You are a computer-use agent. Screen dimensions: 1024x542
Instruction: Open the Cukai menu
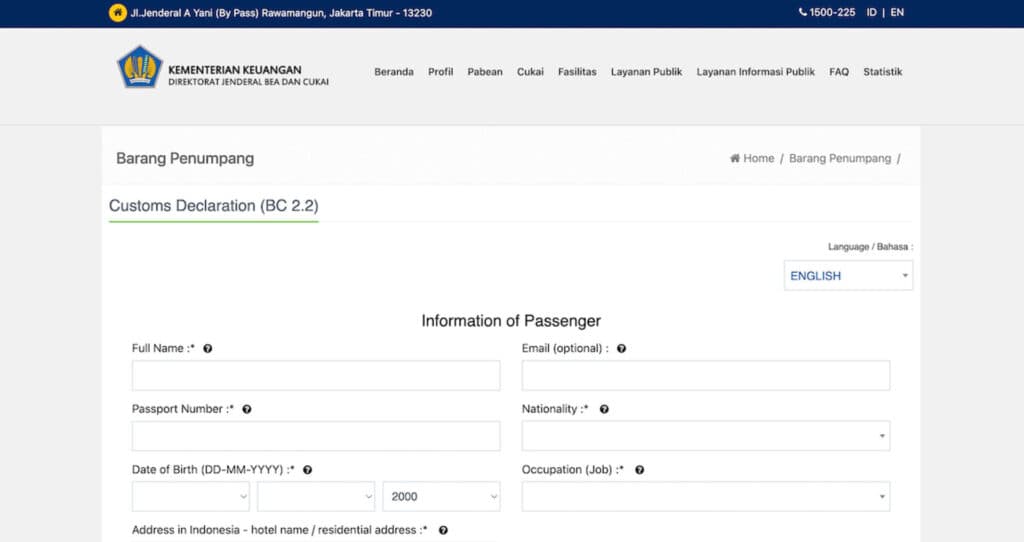530,72
